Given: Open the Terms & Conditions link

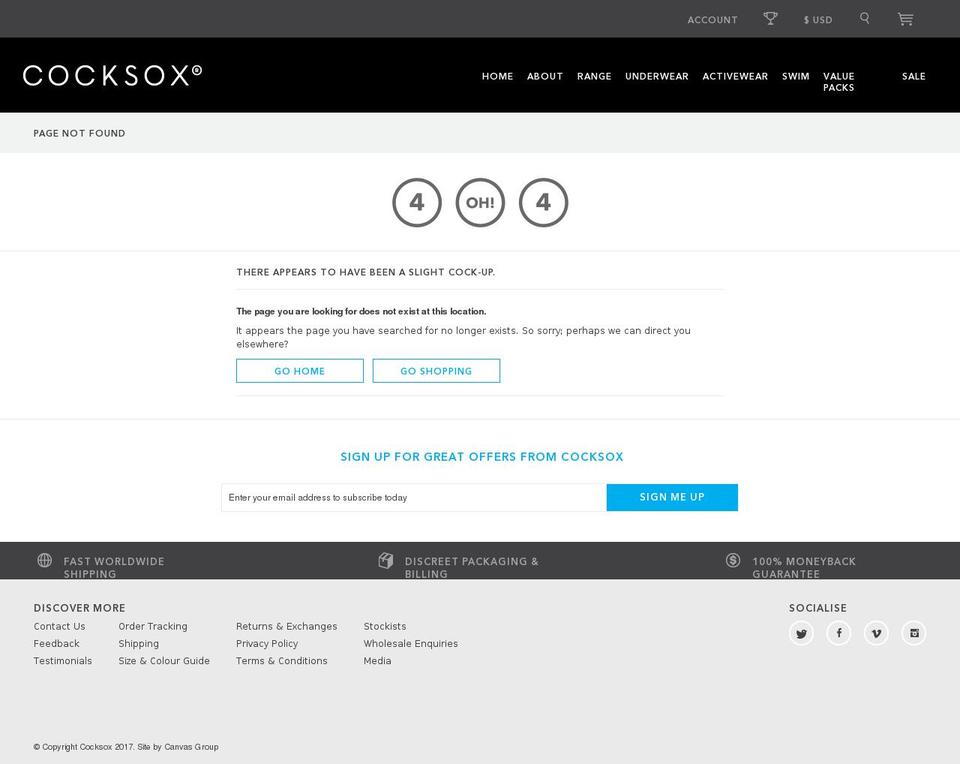Looking at the screenshot, I should tap(282, 661).
